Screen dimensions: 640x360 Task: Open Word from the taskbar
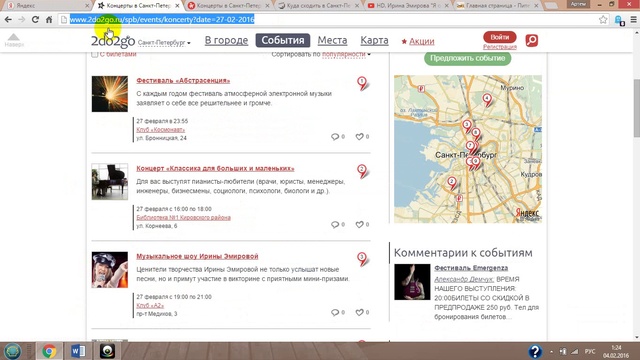pos(78,351)
